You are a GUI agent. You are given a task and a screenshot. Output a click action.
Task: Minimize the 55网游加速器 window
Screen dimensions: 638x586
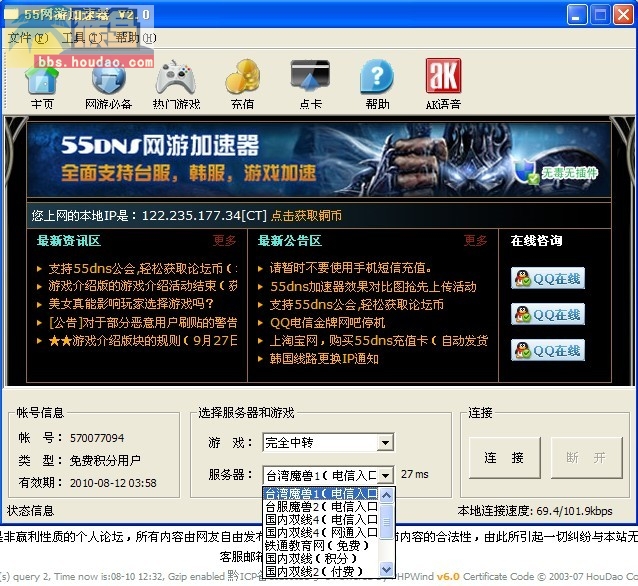tap(577, 15)
